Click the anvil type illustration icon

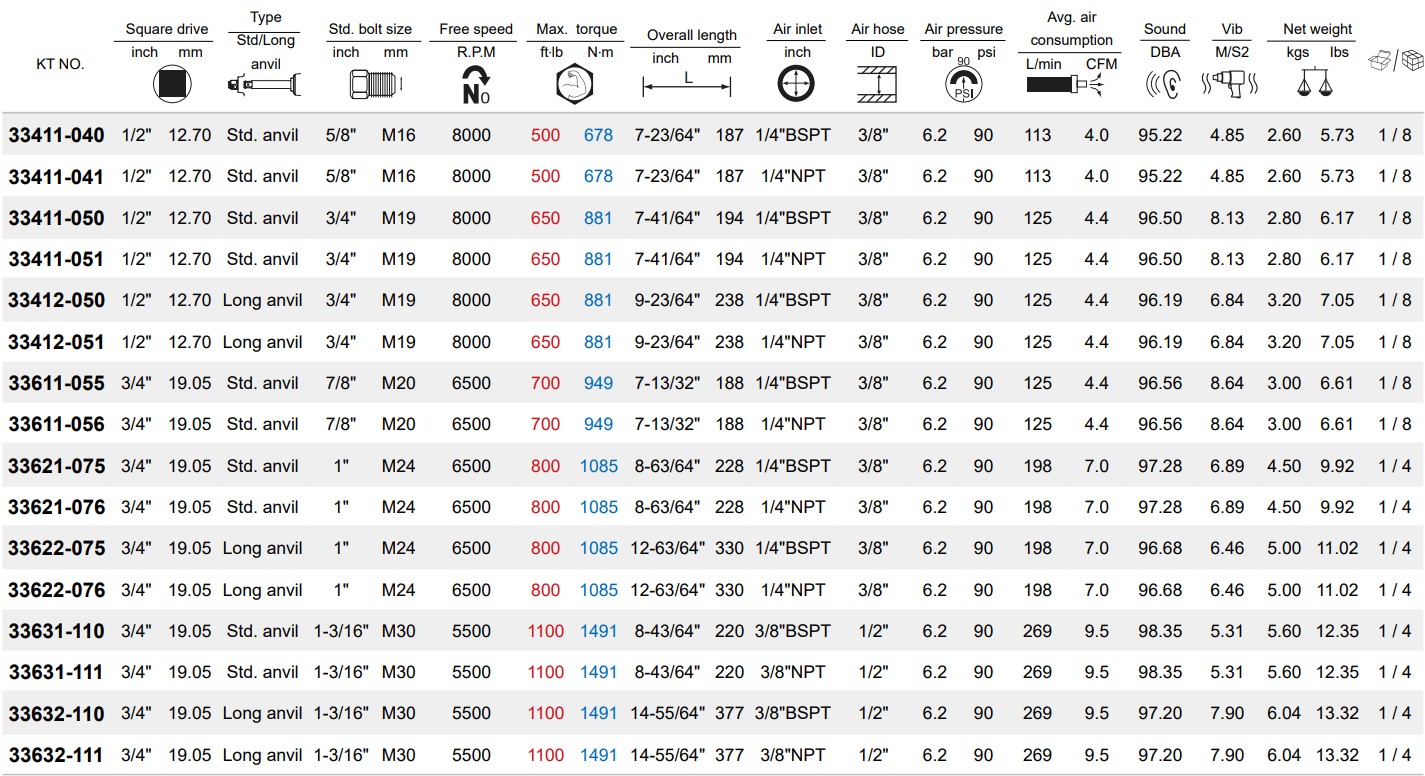coord(262,85)
